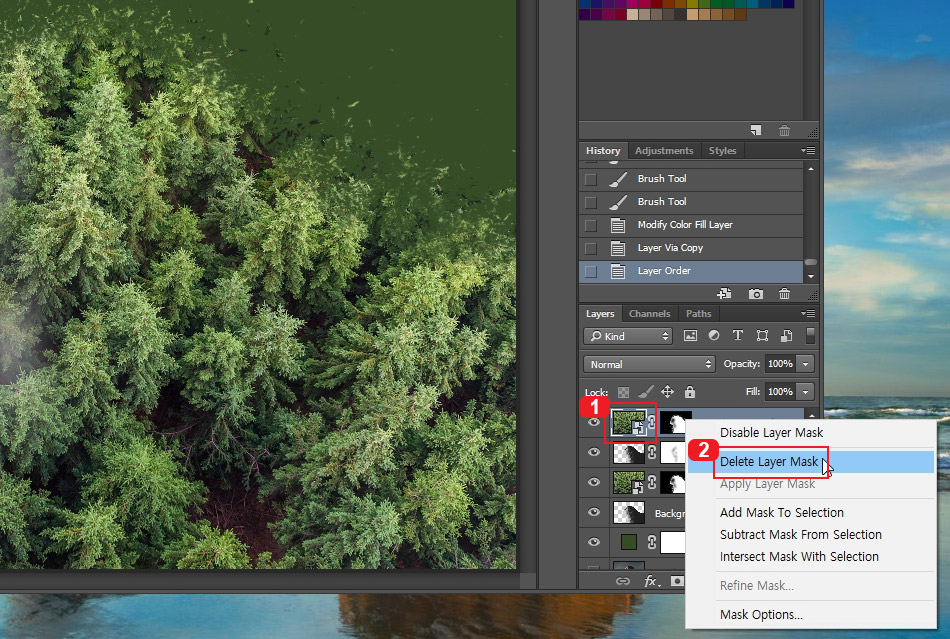
Task: Set history brush source to Layer Via Copy
Action: (591, 248)
